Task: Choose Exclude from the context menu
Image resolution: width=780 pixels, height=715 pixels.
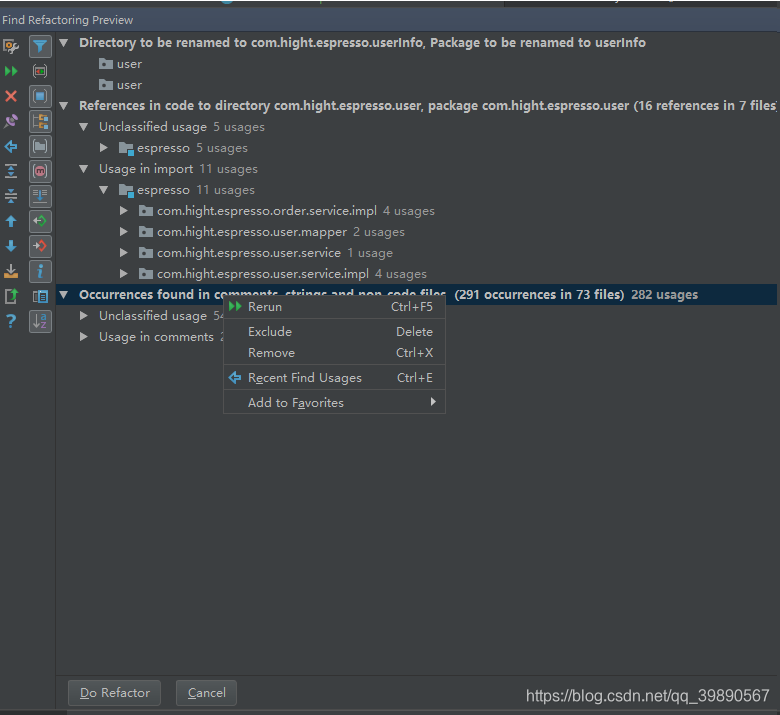Action: pyautogui.click(x=334, y=331)
